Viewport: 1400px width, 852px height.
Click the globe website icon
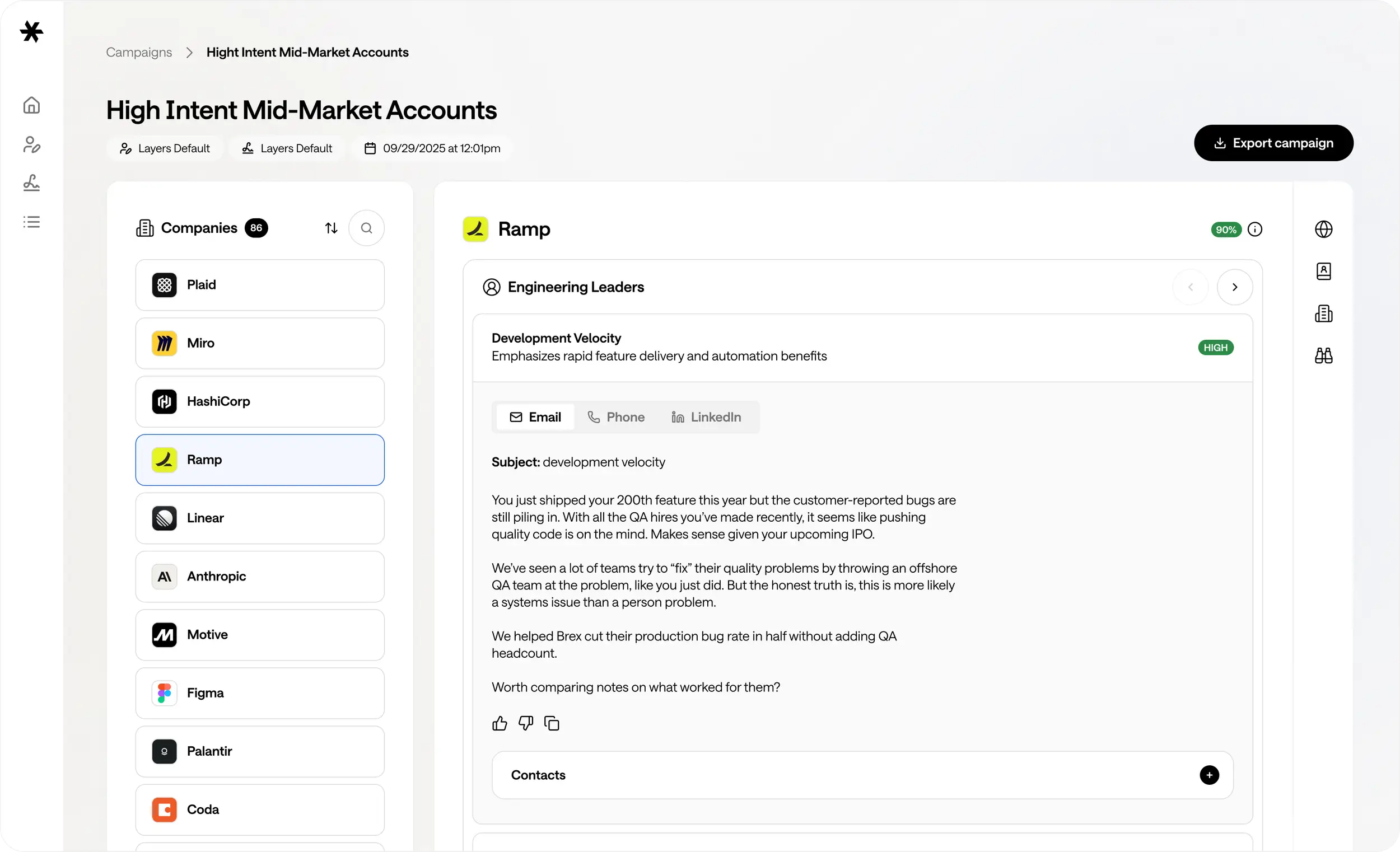pos(1323,229)
